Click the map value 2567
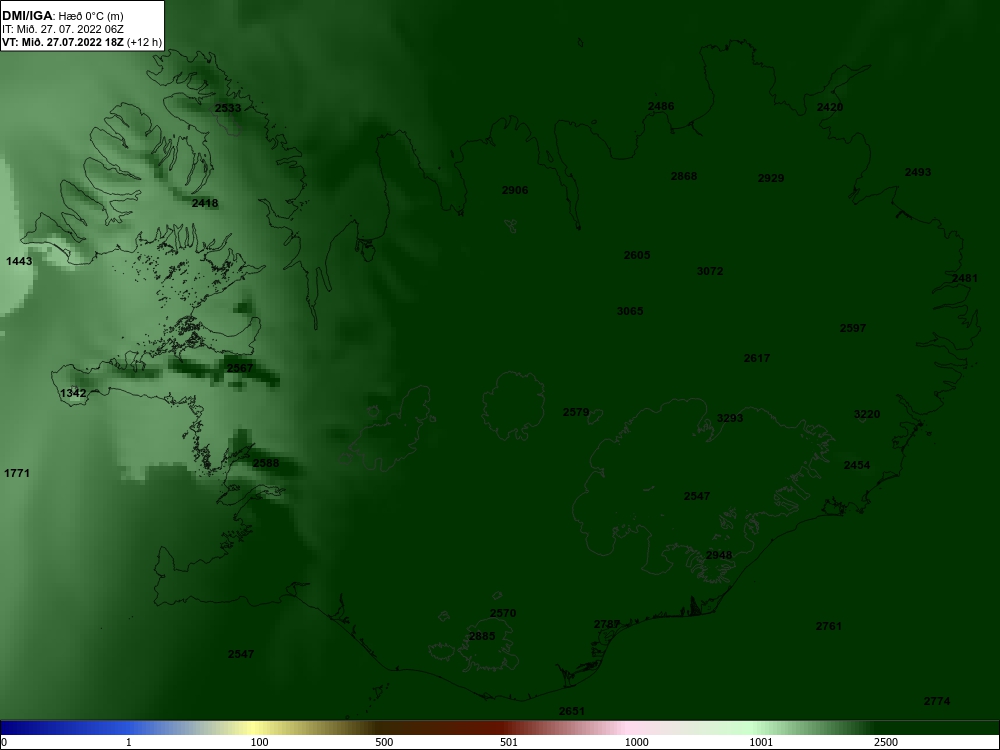The height and width of the screenshot is (750, 1000). 240,368
